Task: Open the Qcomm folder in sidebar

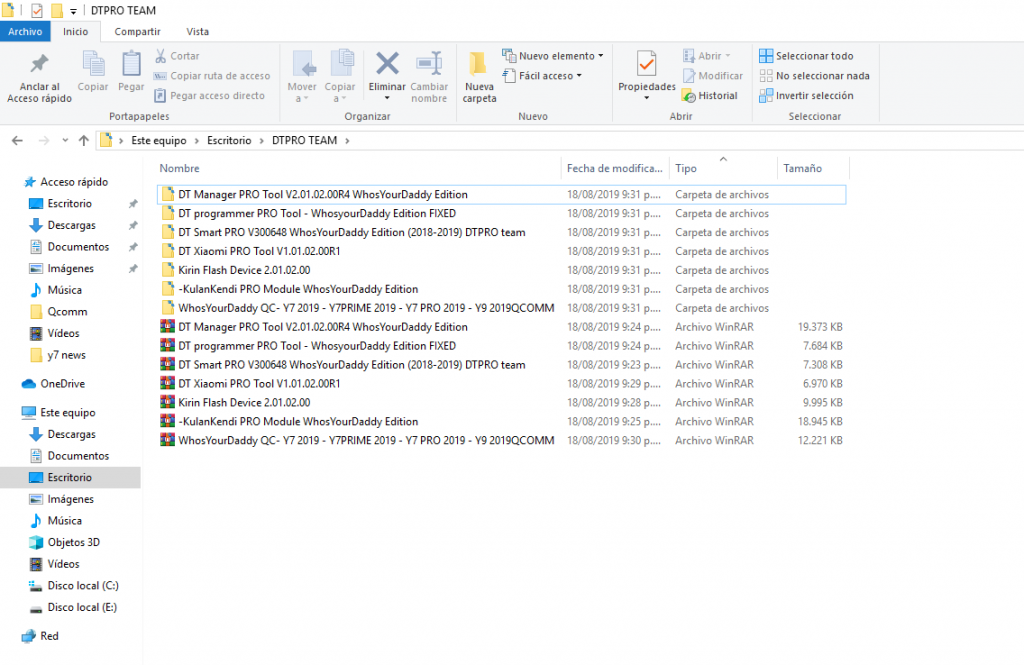Action: 67,312
